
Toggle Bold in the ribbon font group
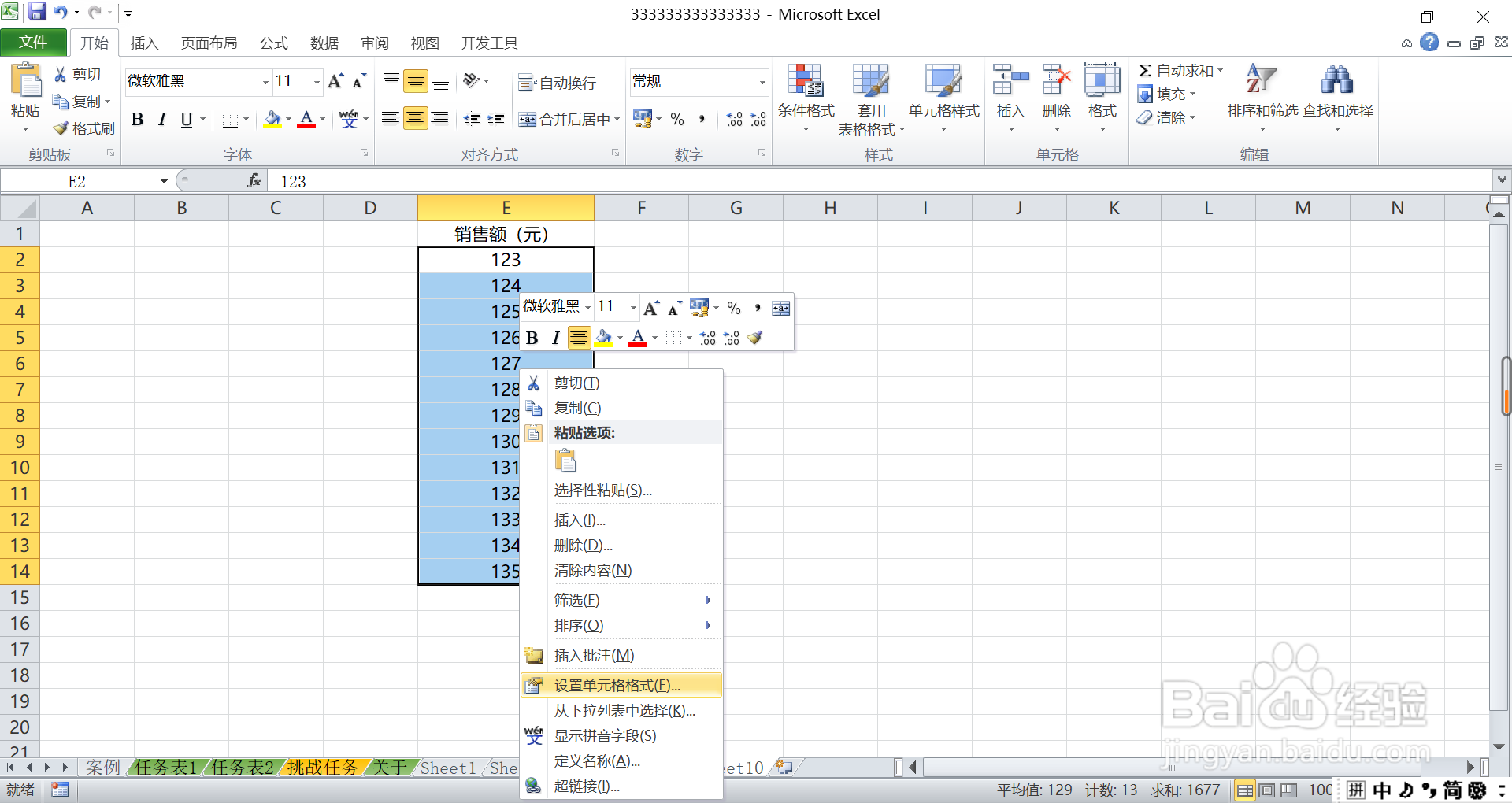[x=138, y=120]
